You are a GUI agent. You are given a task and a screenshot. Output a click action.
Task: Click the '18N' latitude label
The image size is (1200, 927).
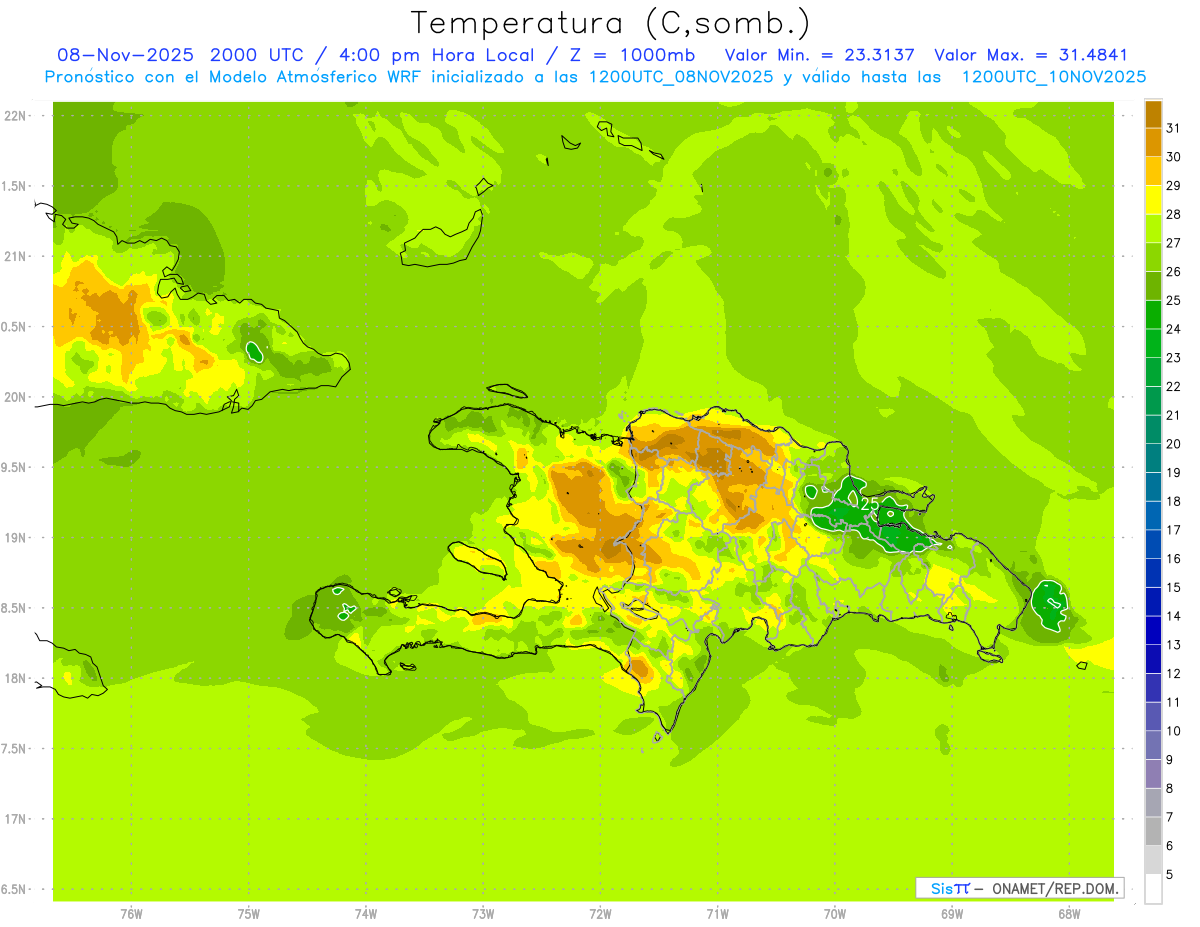point(15,678)
